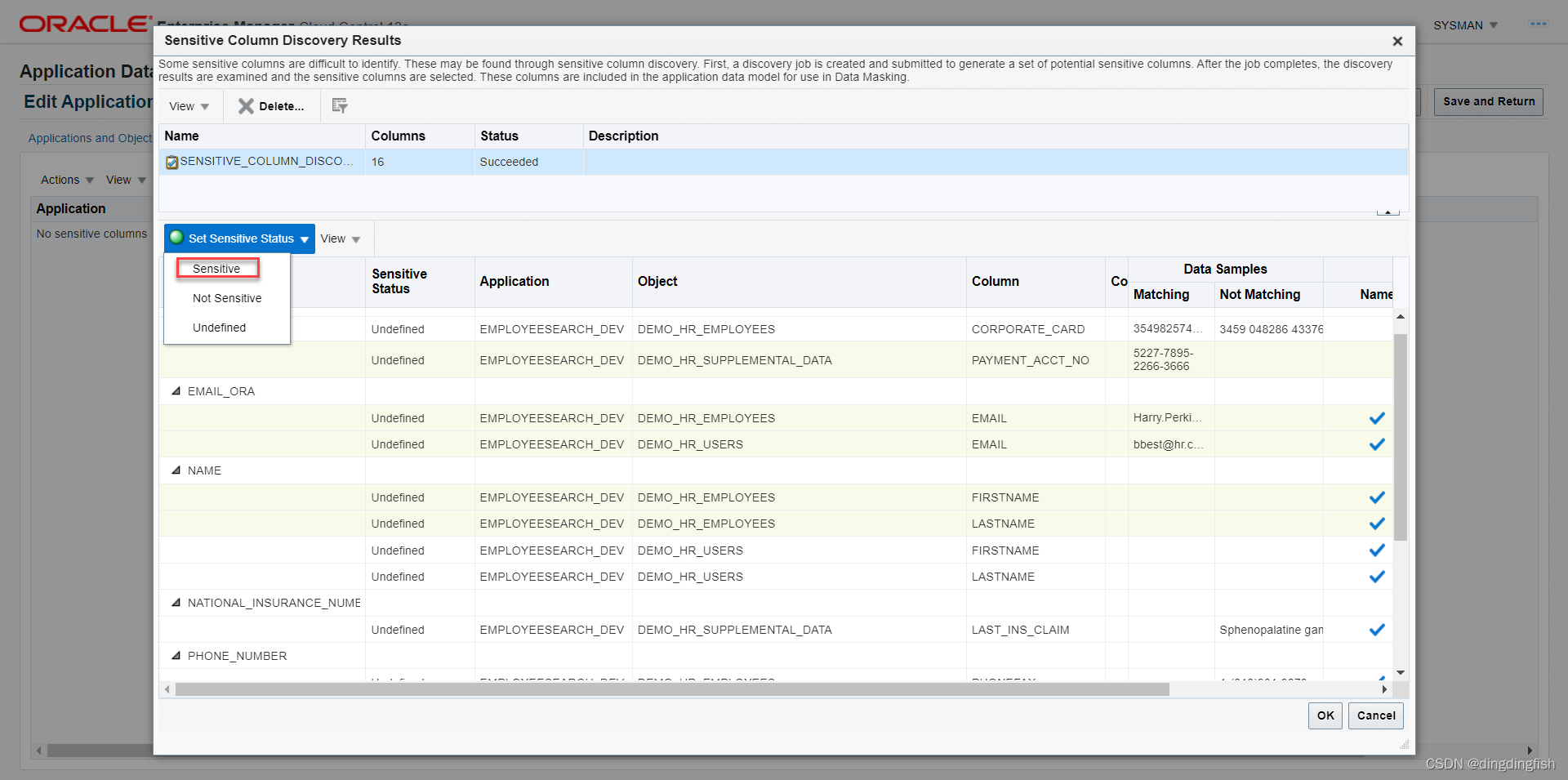This screenshot has width=1568, height=780.
Task: Click the scroll right arrow of the column list
Action: (x=1384, y=689)
